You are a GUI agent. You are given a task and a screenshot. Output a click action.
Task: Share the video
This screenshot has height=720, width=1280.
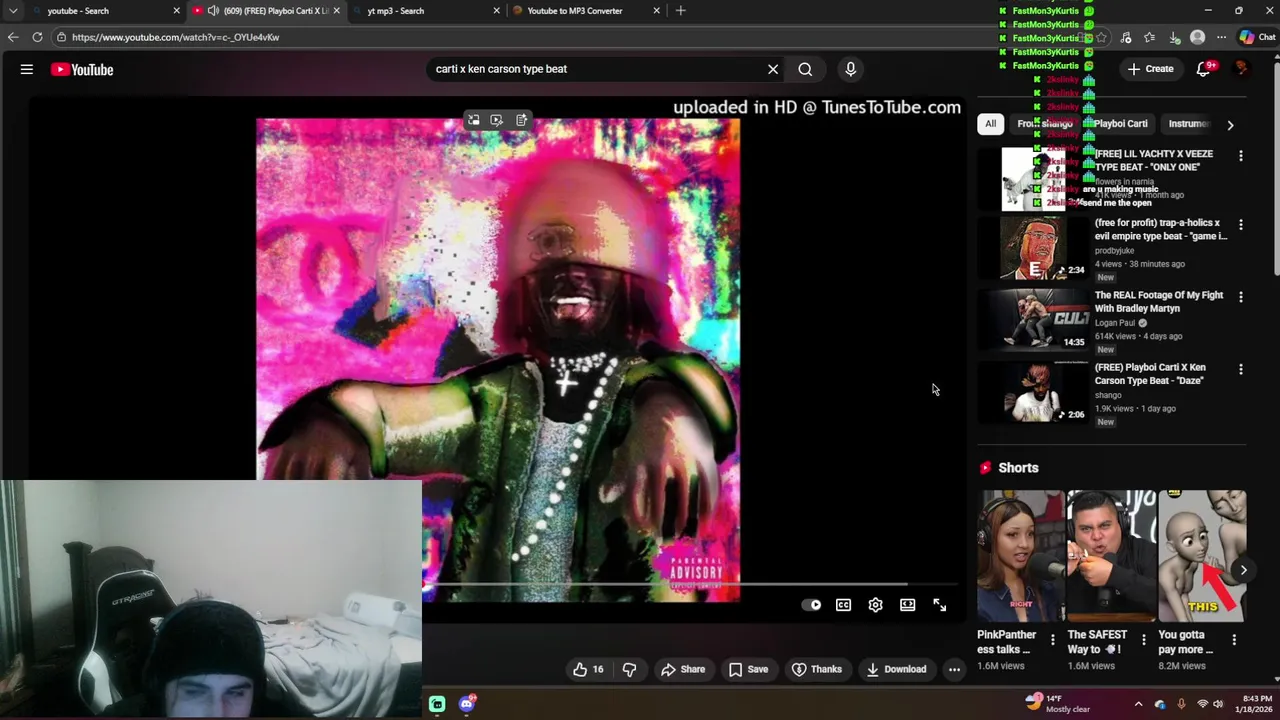point(683,669)
